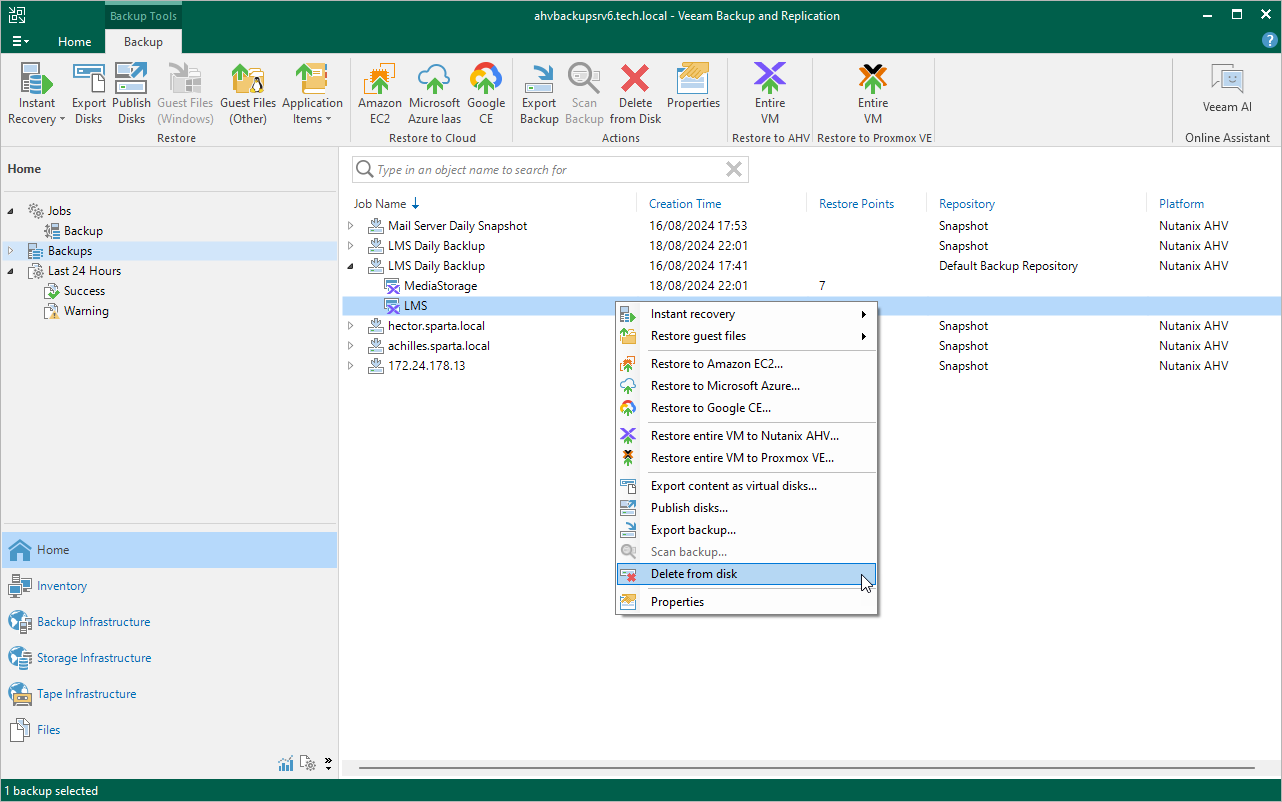Image resolution: width=1282 pixels, height=802 pixels.
Task: Open the Veeam AI online assistant
Action: 1227,88
